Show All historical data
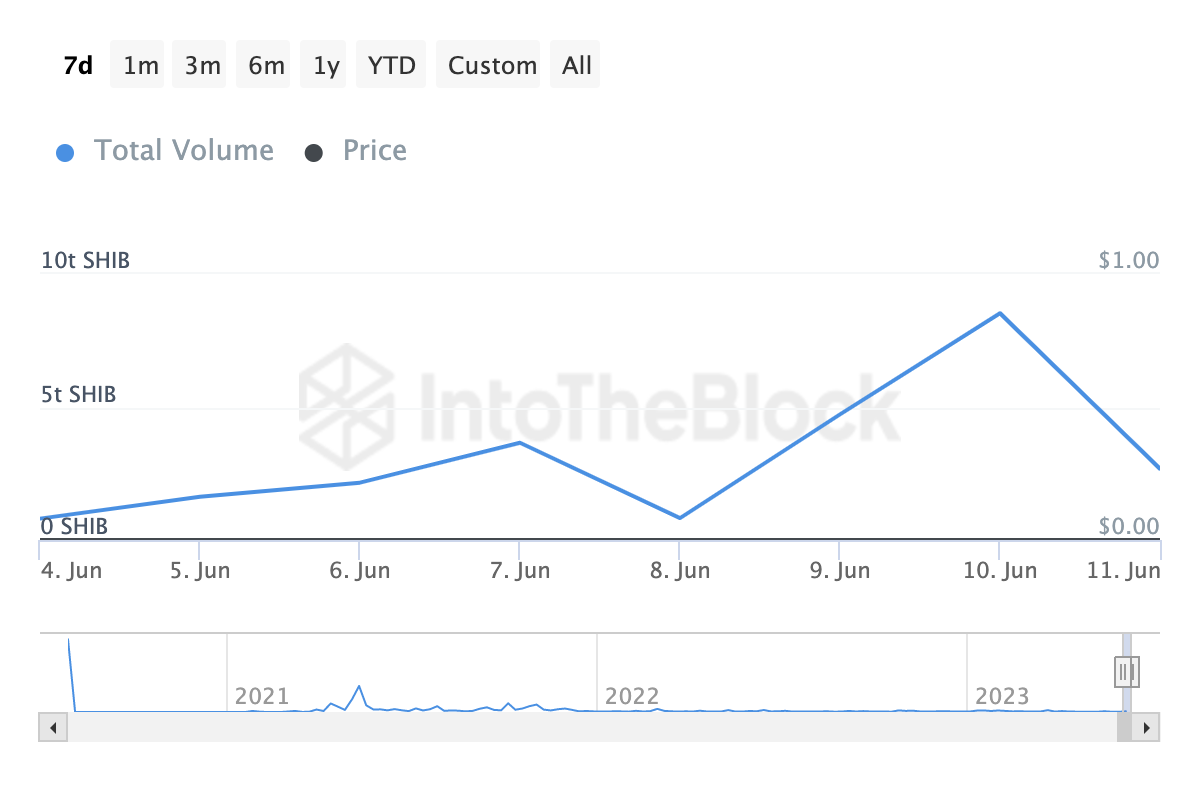This screenshot has height=800, width=1200. 577,66
